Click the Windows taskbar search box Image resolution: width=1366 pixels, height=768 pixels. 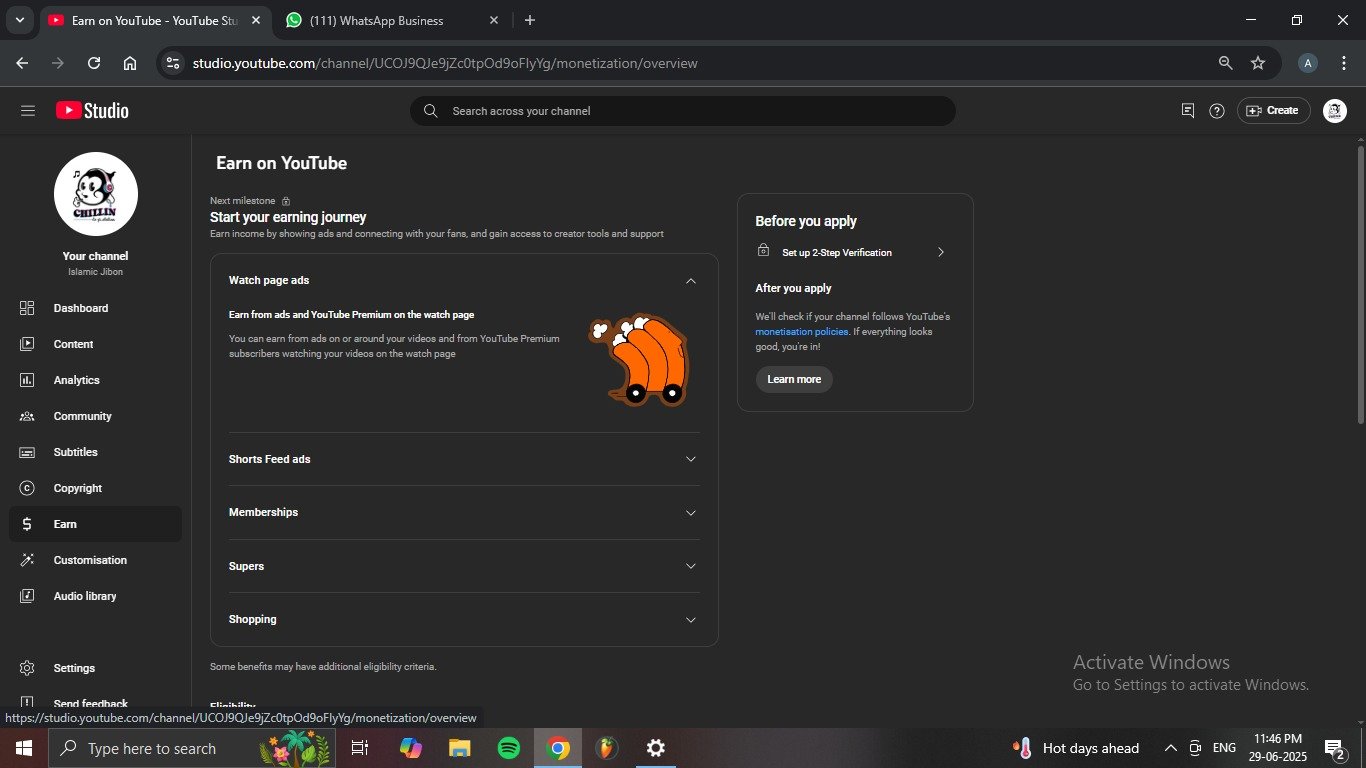(192, 748)
